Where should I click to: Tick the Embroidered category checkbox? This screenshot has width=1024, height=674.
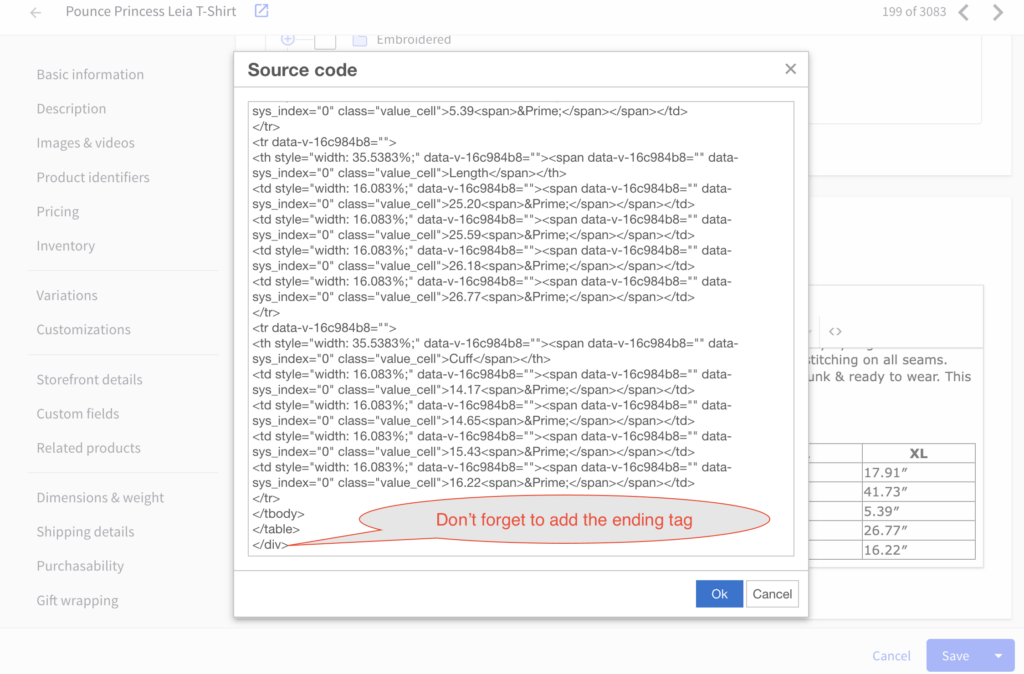325,40
